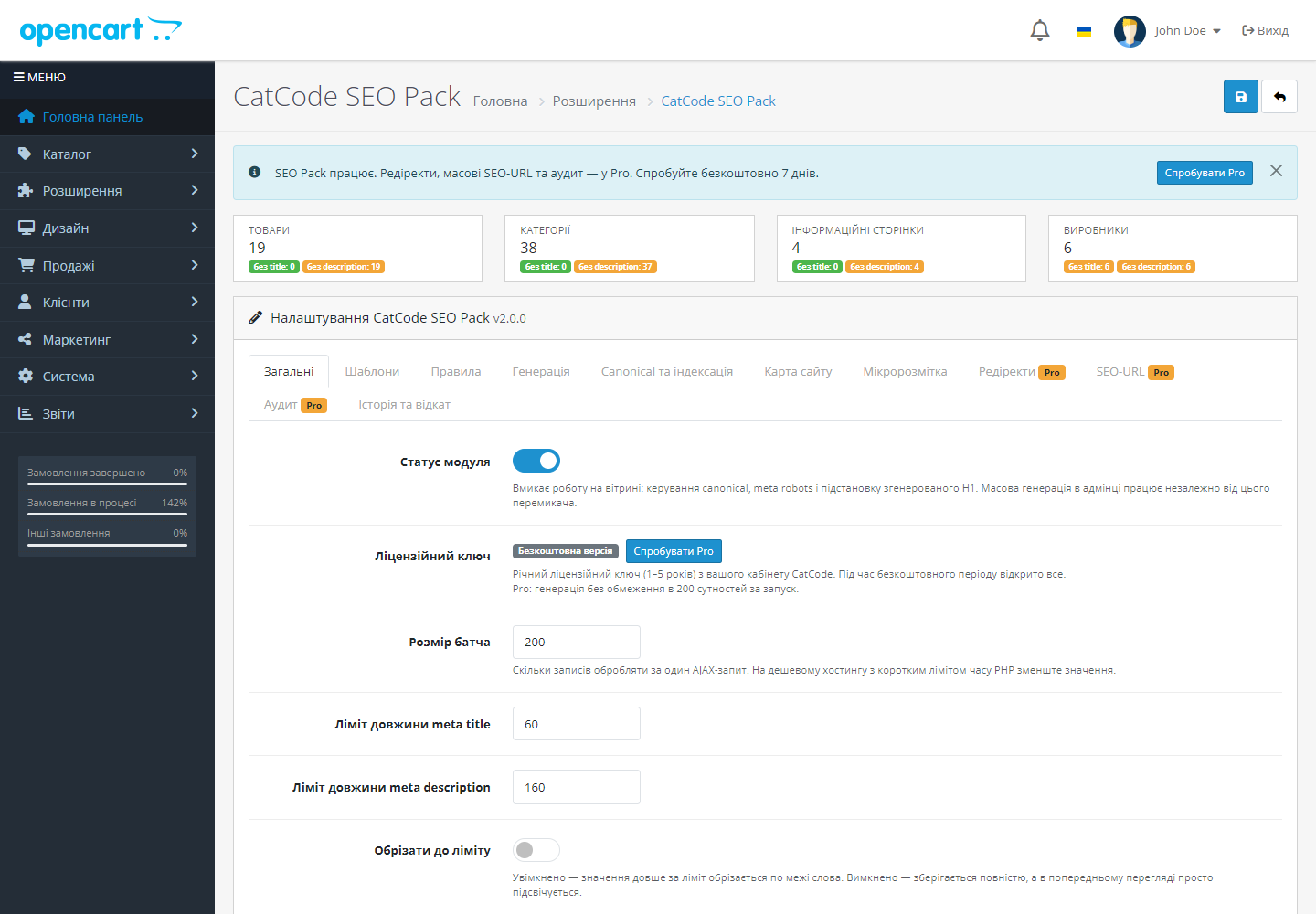
Task: Expand the Маркетинг menu chevron
Action: tap(195, 339)
